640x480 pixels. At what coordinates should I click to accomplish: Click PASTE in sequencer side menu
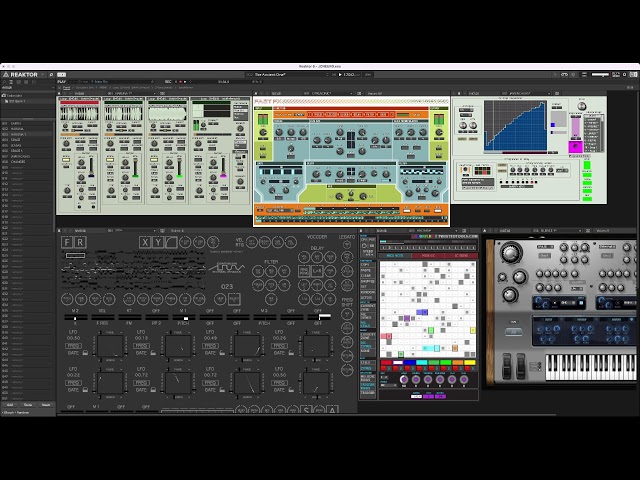pyautogui.click(x=366, y=270)
